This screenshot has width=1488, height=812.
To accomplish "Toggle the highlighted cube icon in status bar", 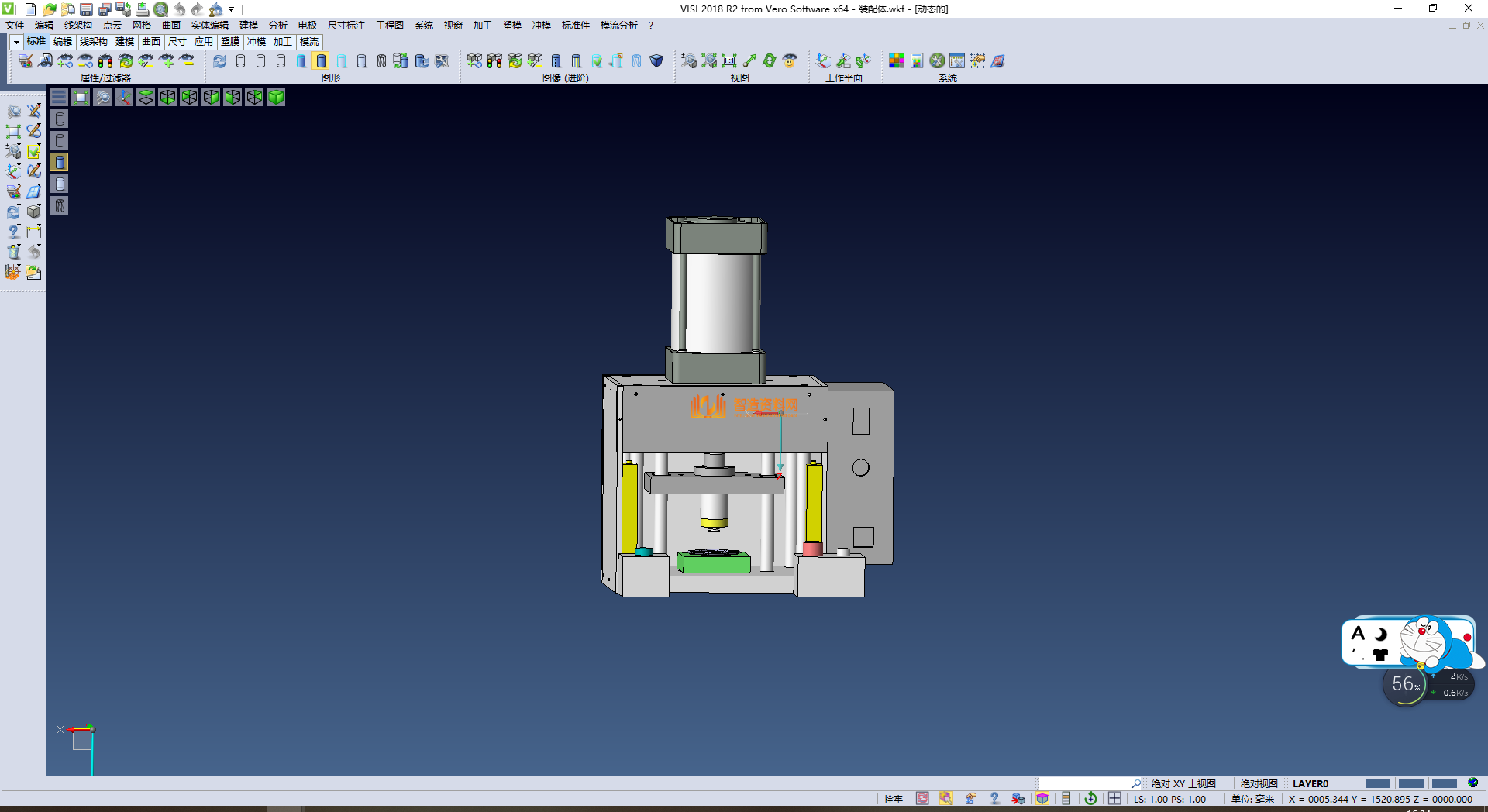I will click(x=1042, y=799).
